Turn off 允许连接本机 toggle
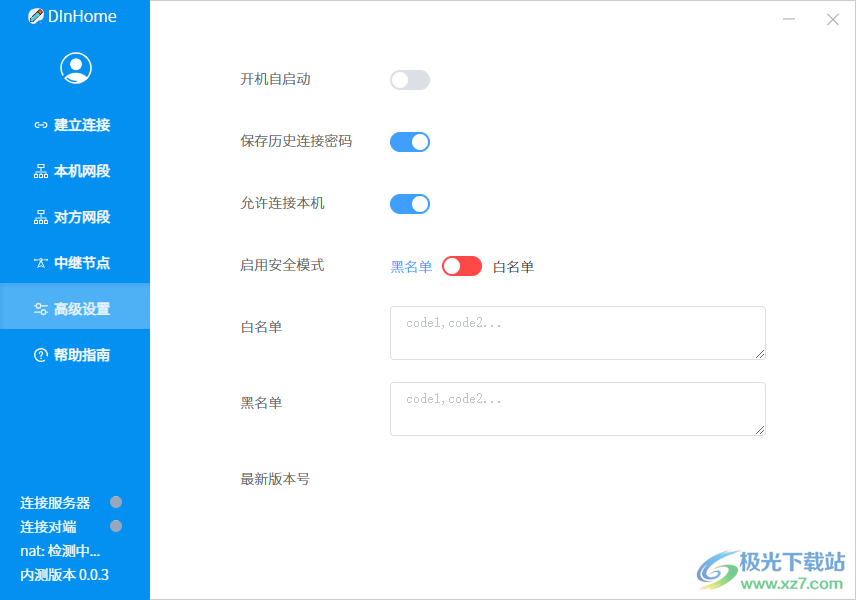Screen dimensions: 856x600 pos(409,203)
